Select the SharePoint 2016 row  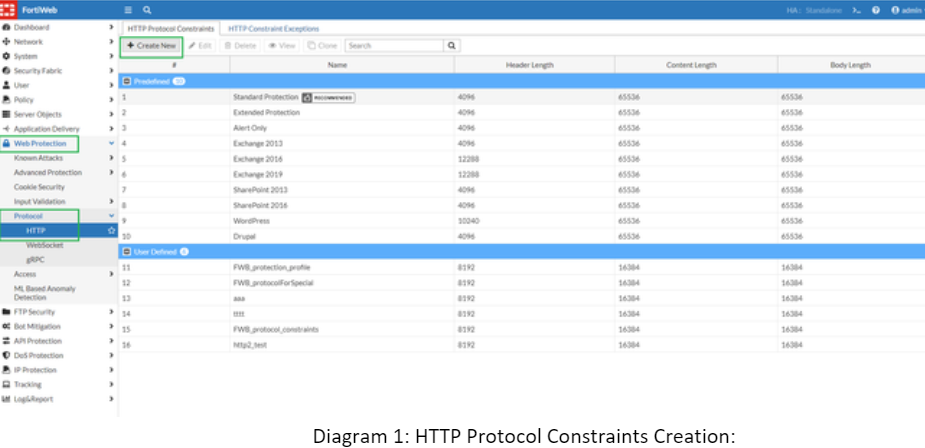click(521, 205)
